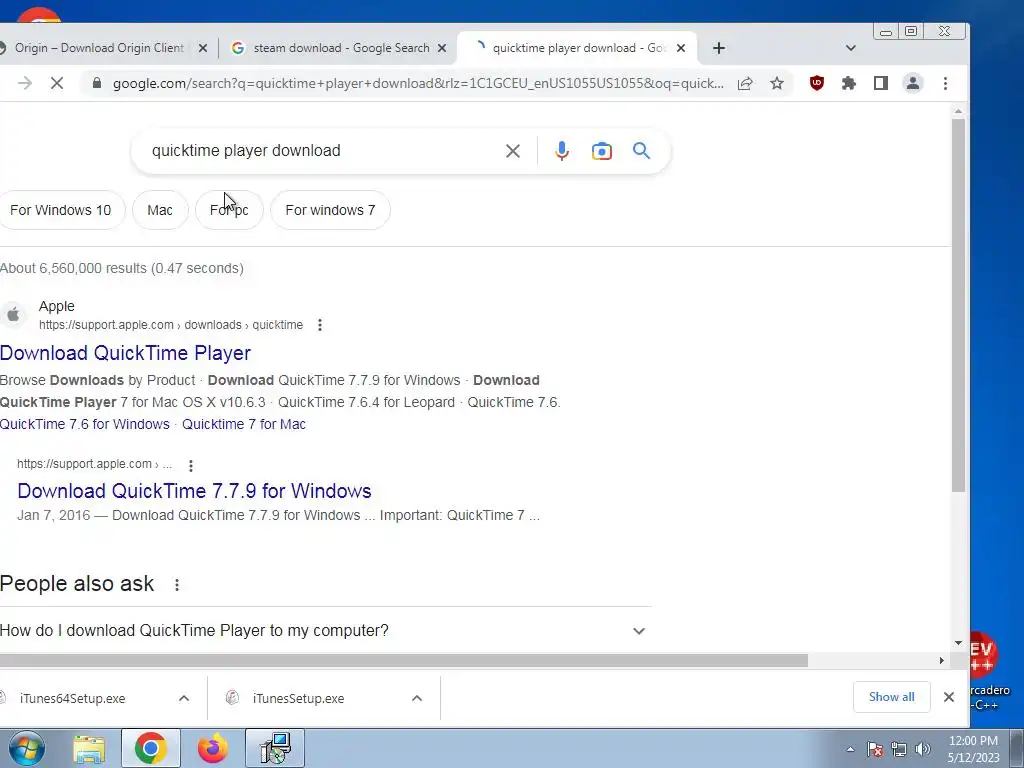Click the horizontal scrollbar thumb
Viewport: 1024px width, 768px height.
click(x=404, y=660)
